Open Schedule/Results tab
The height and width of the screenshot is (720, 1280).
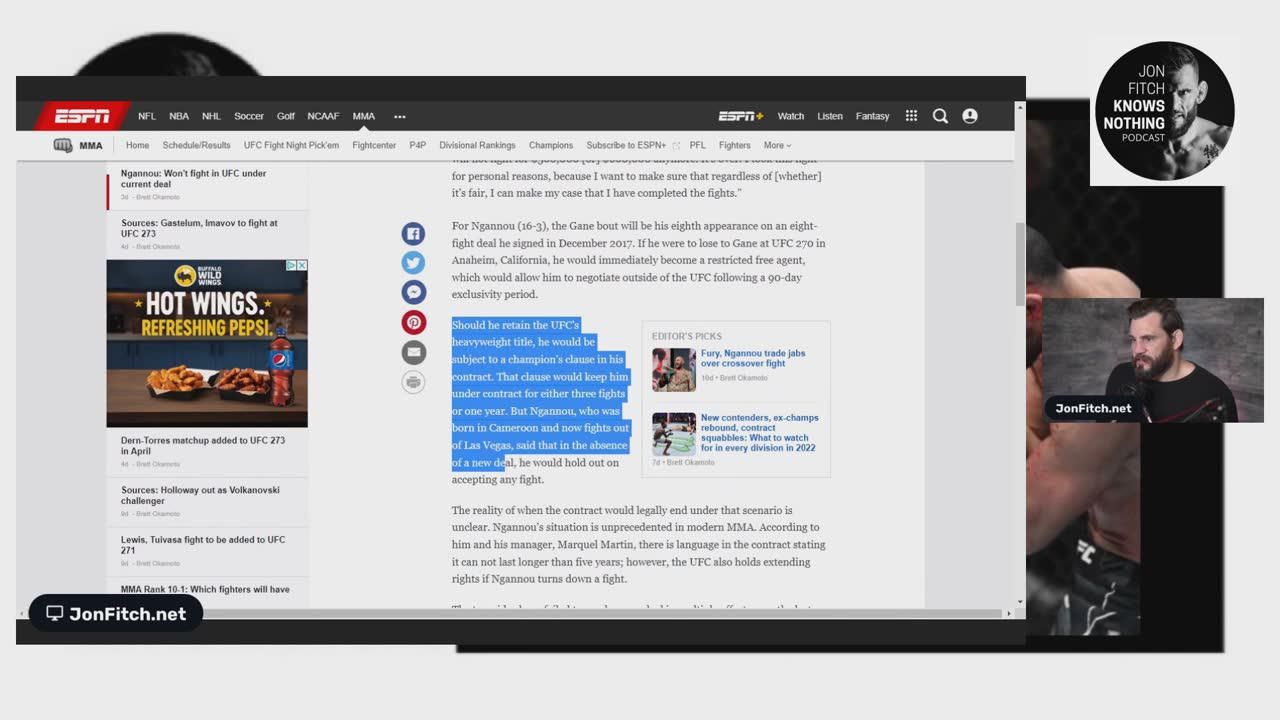coord(196,145)
